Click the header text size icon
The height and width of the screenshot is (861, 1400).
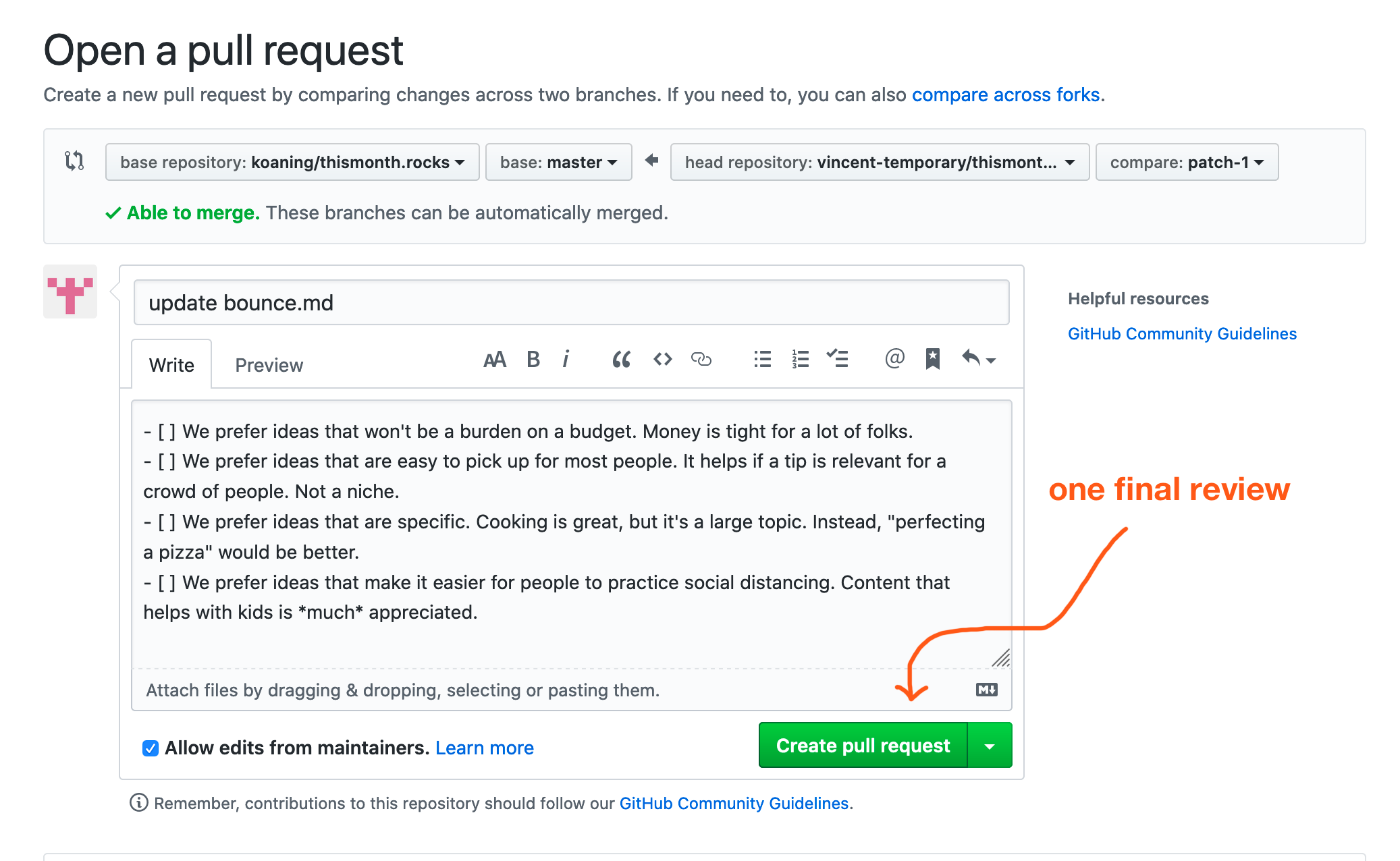tap(495, 360)
